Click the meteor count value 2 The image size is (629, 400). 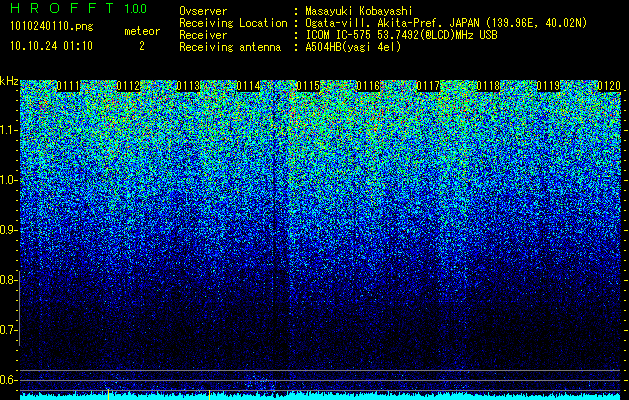142,46
